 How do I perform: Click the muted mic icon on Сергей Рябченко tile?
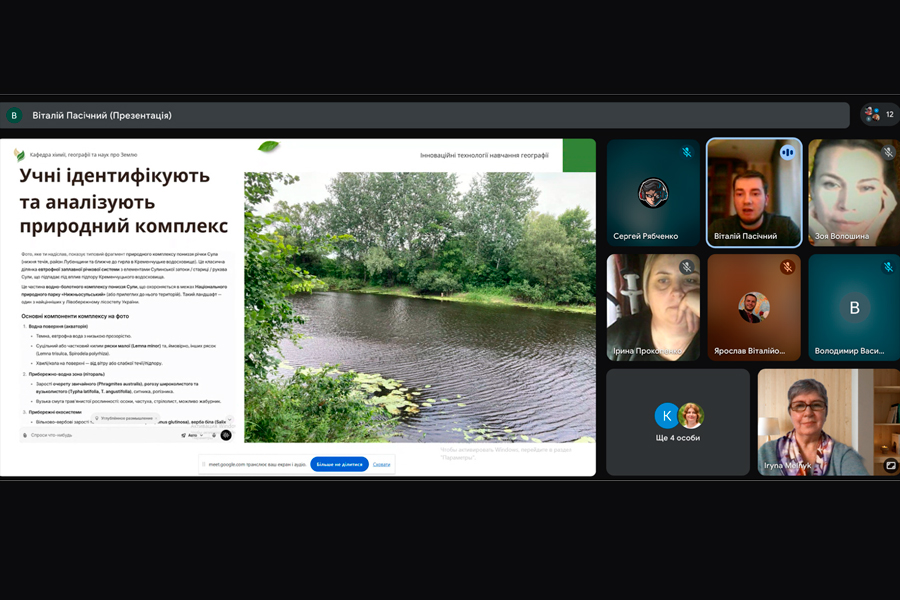[x=686, y=152]
